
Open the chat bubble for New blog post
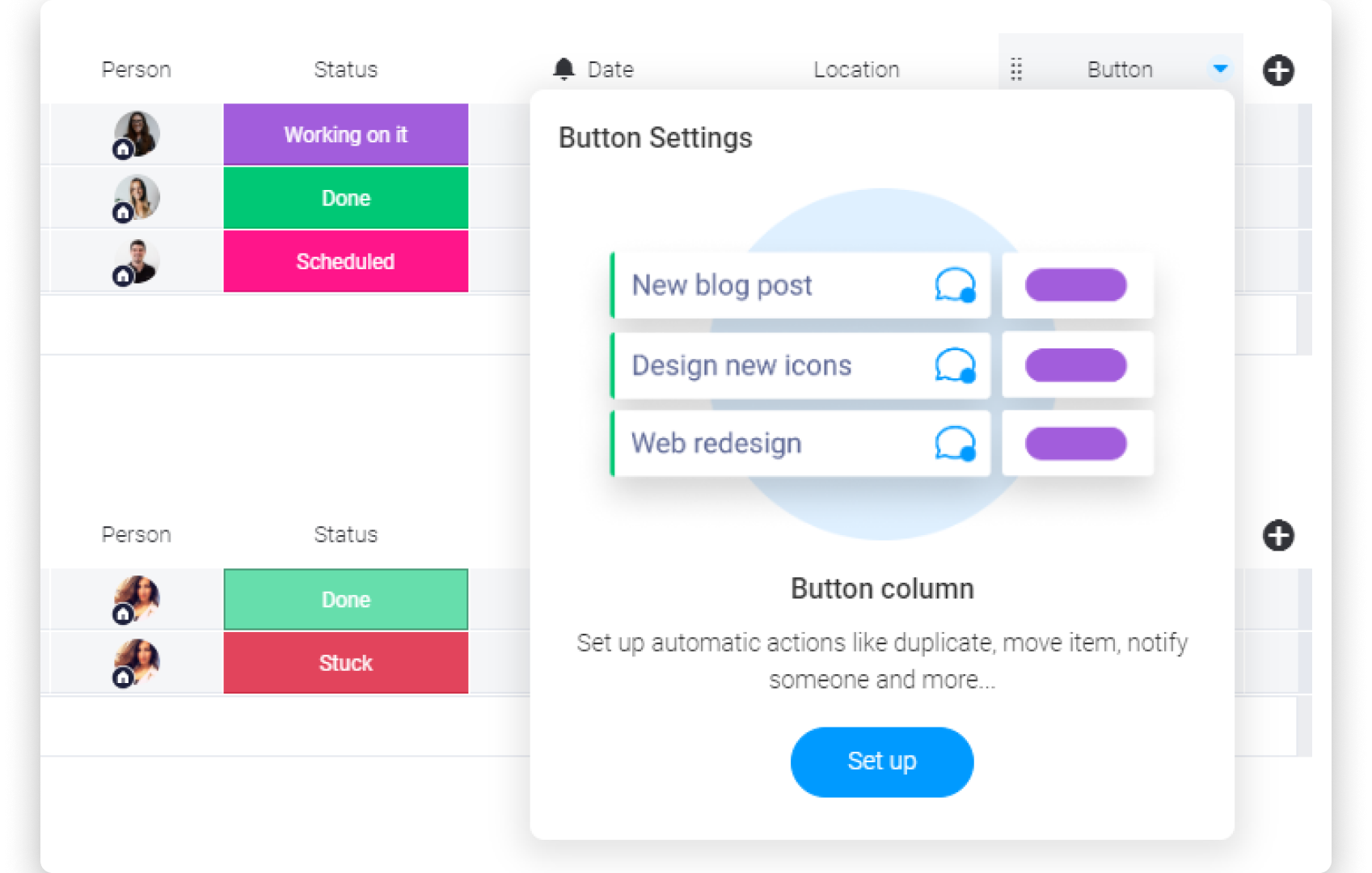point(955,285)
